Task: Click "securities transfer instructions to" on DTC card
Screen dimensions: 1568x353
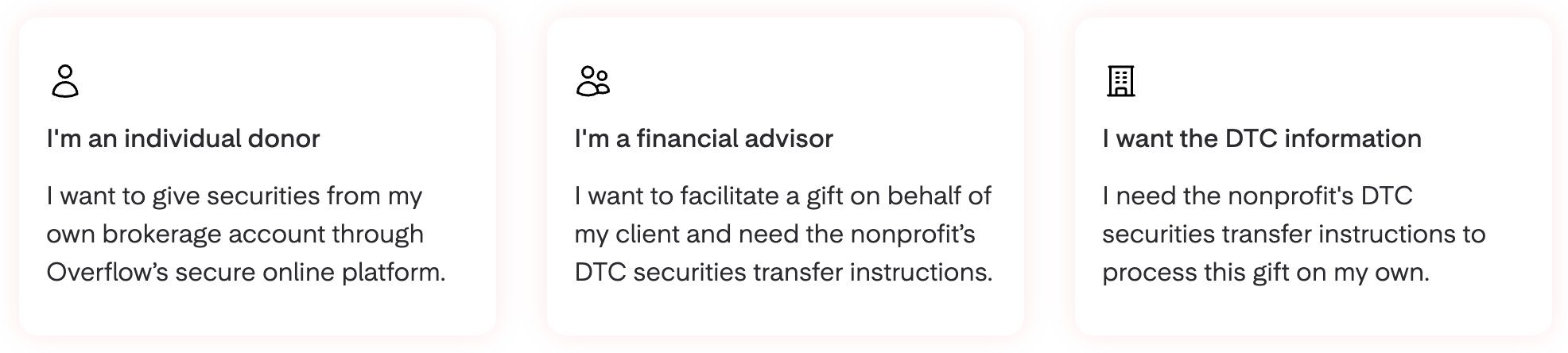Action: tap(1294, 235)
